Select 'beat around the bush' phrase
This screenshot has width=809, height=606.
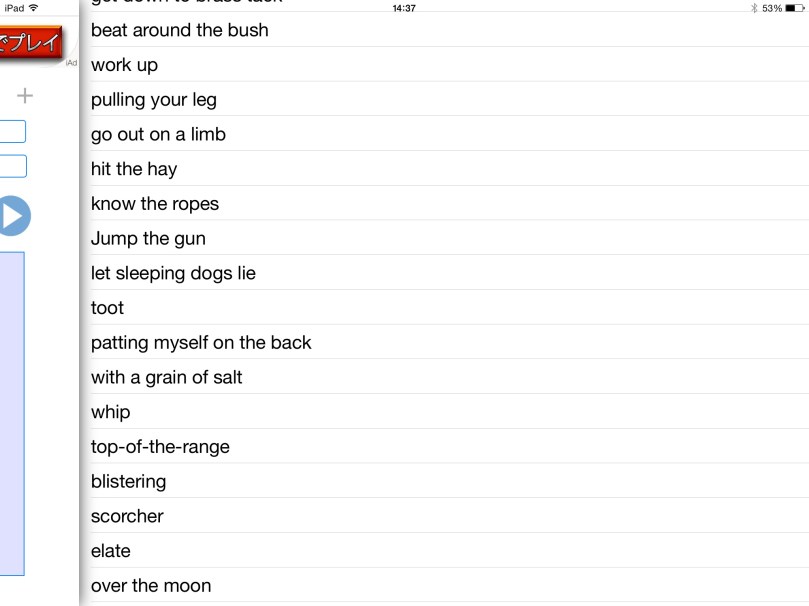[180, 30]
